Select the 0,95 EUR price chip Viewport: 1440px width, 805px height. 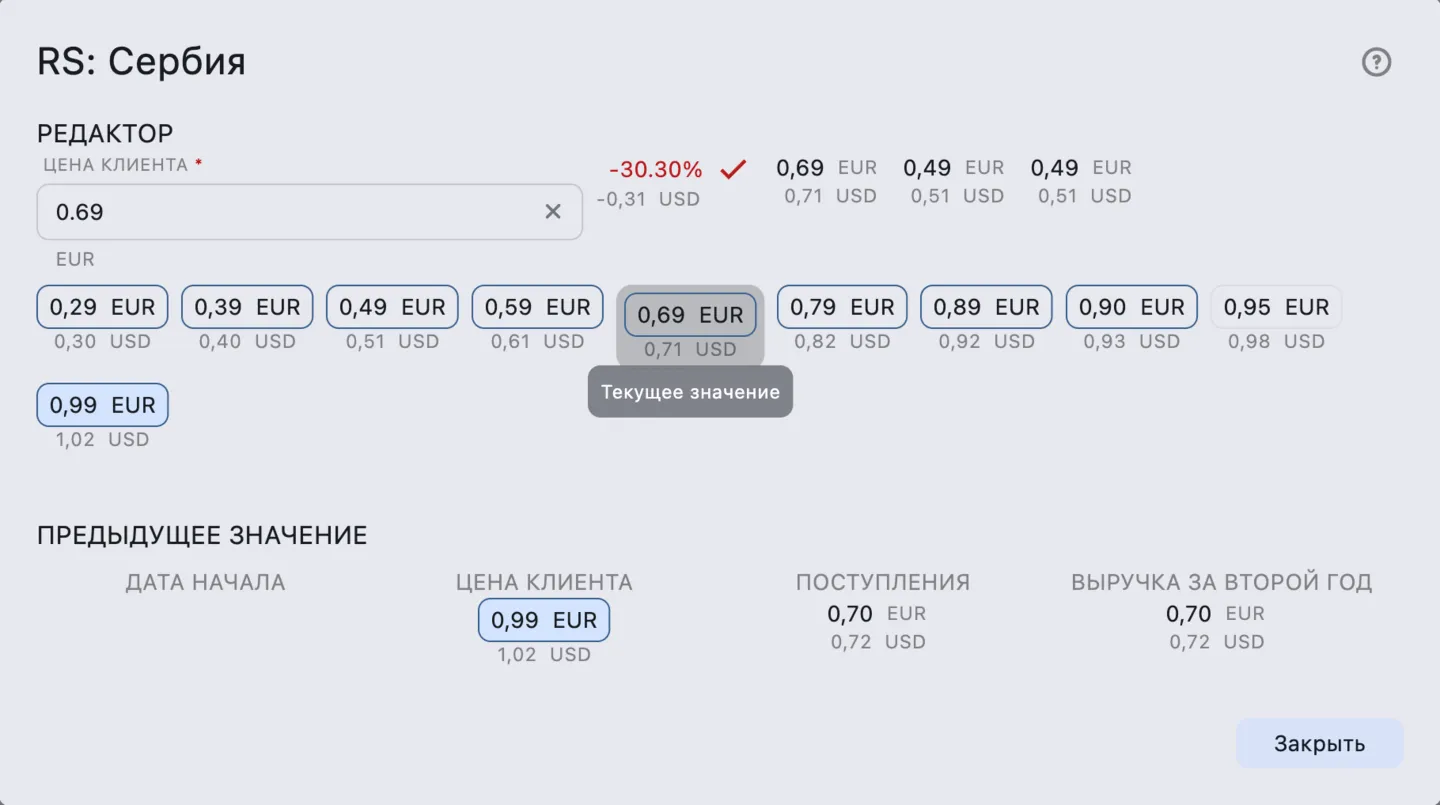click(x=1276, y=307)
